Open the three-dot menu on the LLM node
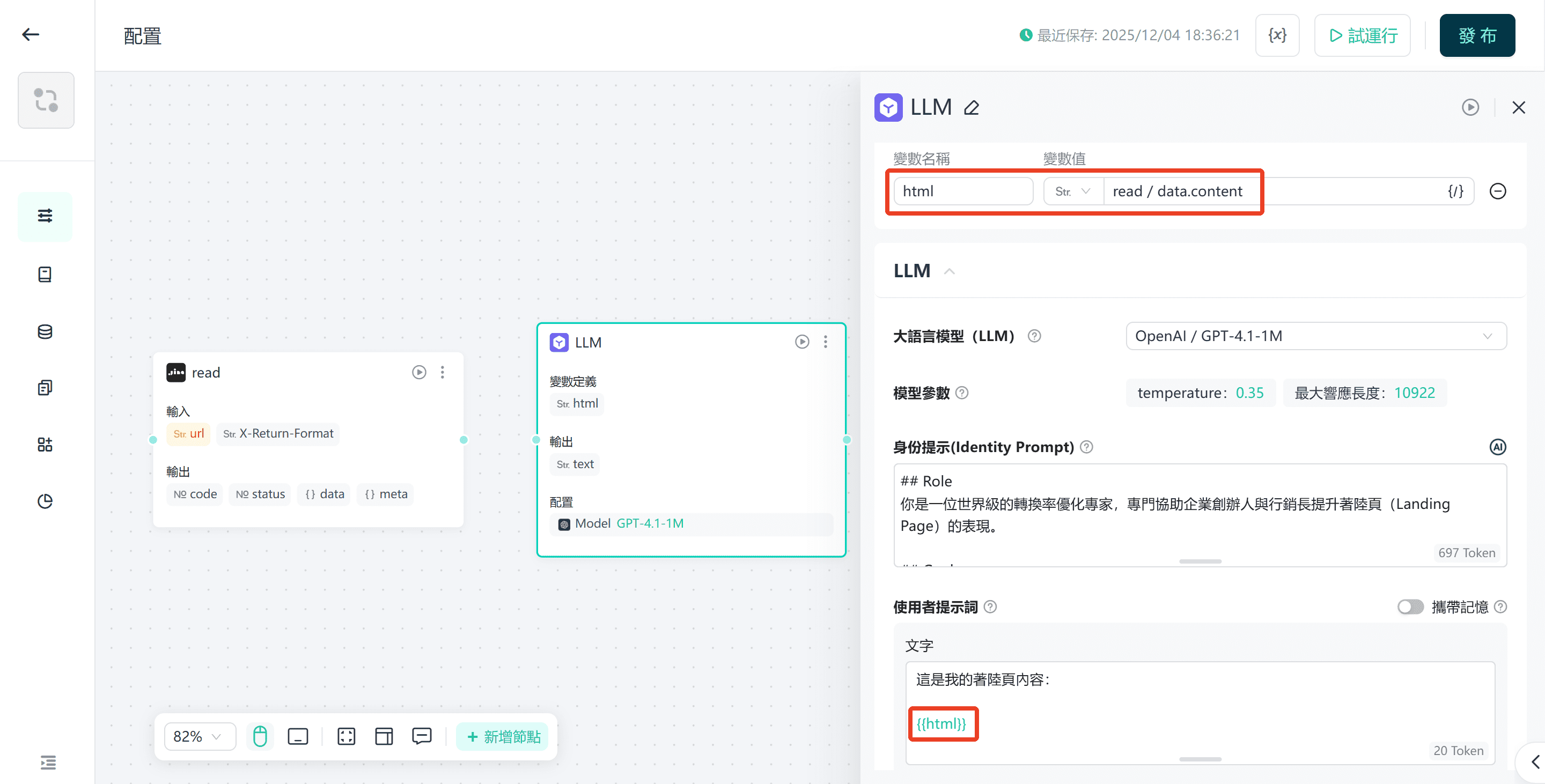The height and width of the screenshot is (784, 1545). point(826,342)
